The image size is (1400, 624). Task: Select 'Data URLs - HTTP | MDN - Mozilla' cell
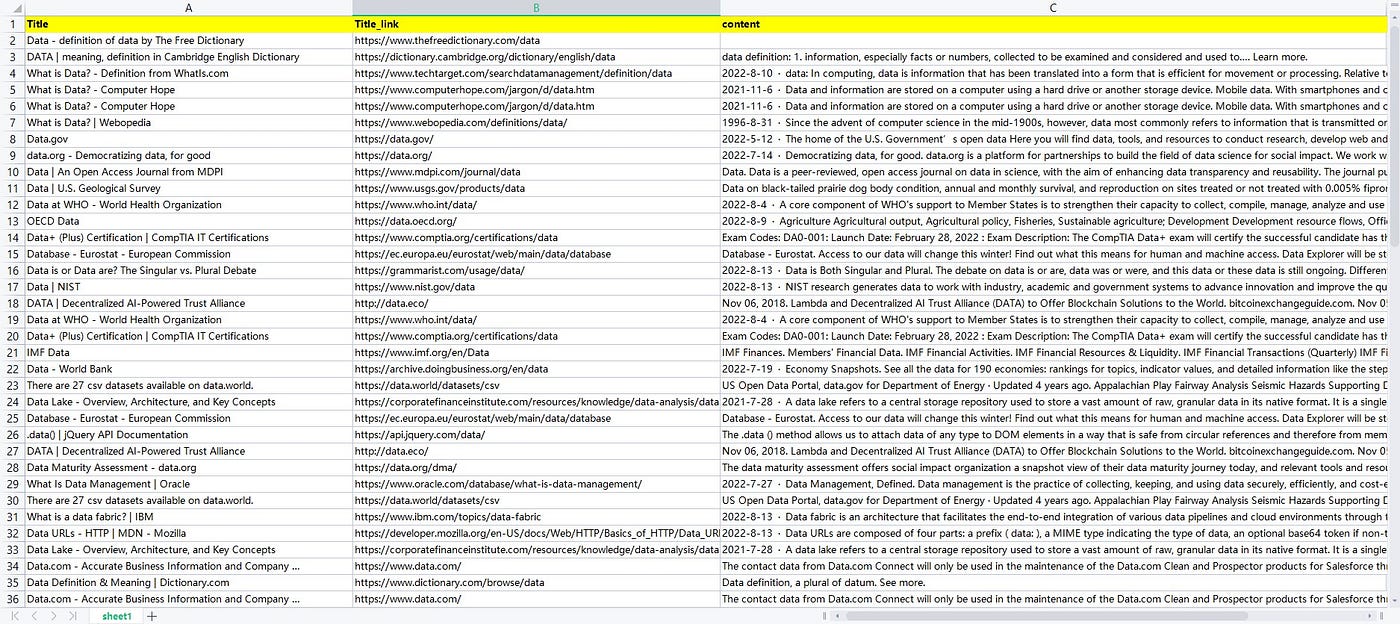point(189,533)
